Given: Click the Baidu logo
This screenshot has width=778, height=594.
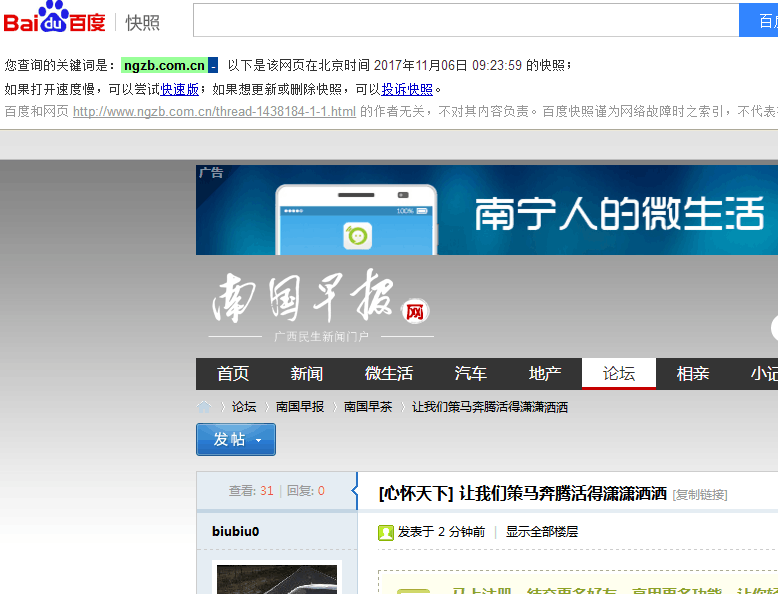Looking at the screenshot, I should point(54,18).
